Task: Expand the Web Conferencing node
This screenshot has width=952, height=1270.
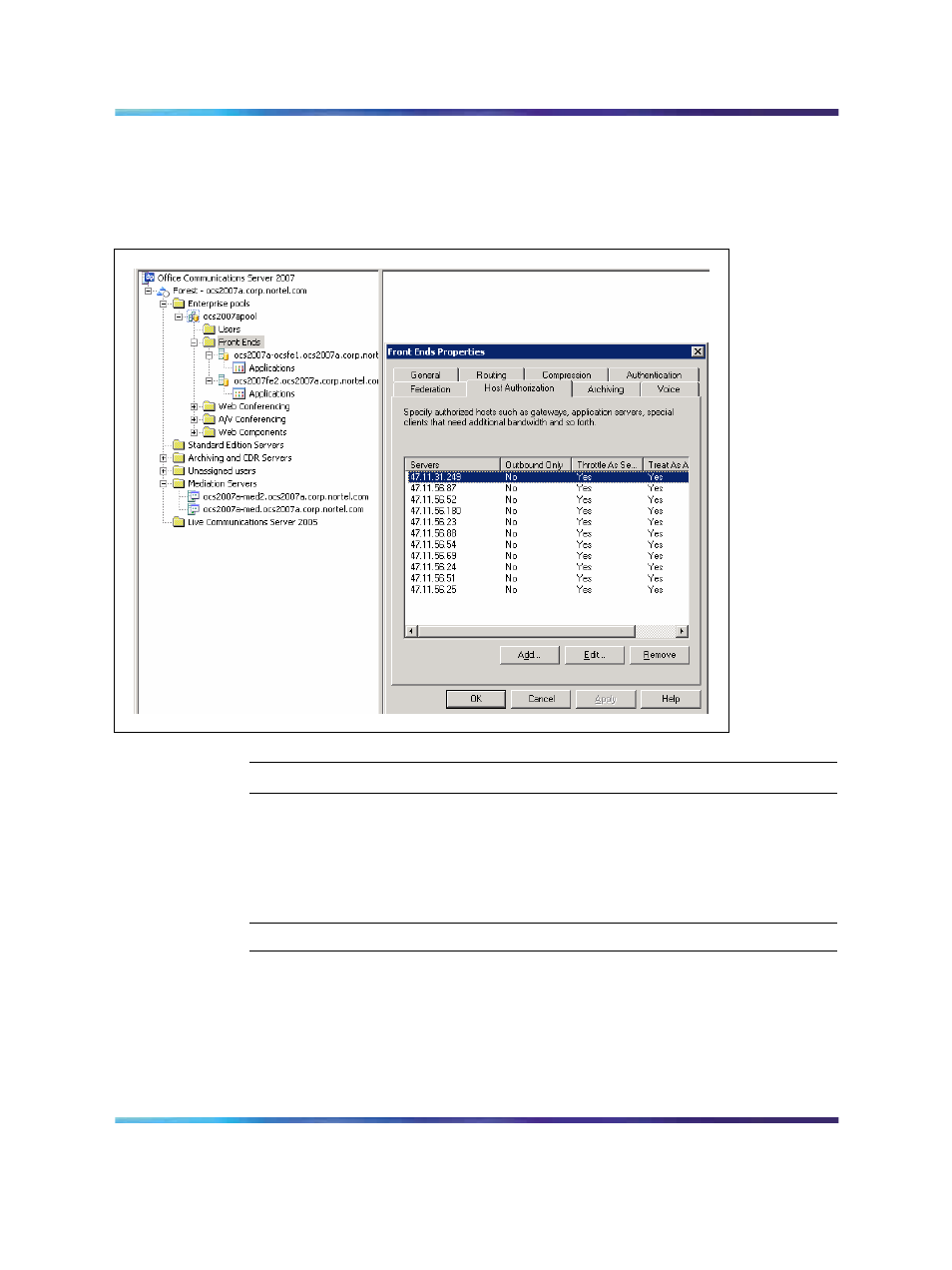Action: click(x=194, y=407)
